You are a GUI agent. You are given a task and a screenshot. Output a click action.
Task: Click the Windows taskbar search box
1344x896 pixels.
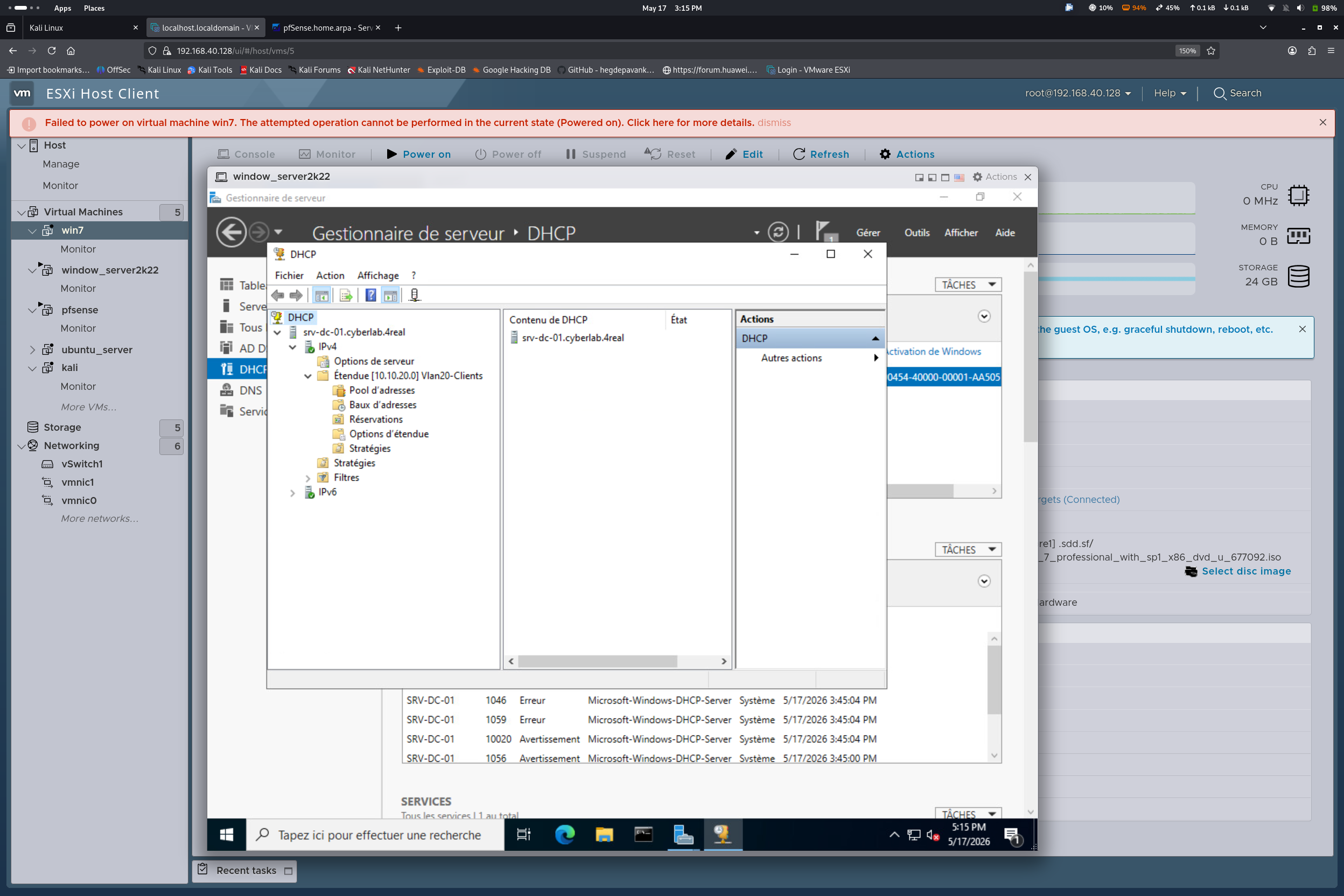[x=375, y=835]
